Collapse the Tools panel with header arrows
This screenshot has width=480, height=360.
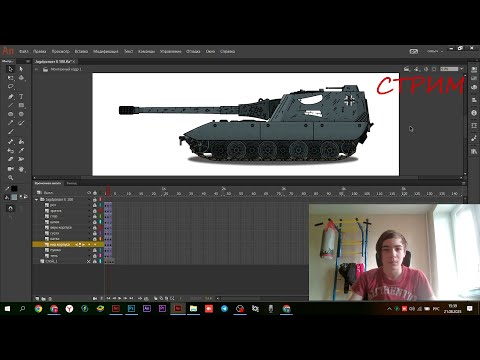28,61
